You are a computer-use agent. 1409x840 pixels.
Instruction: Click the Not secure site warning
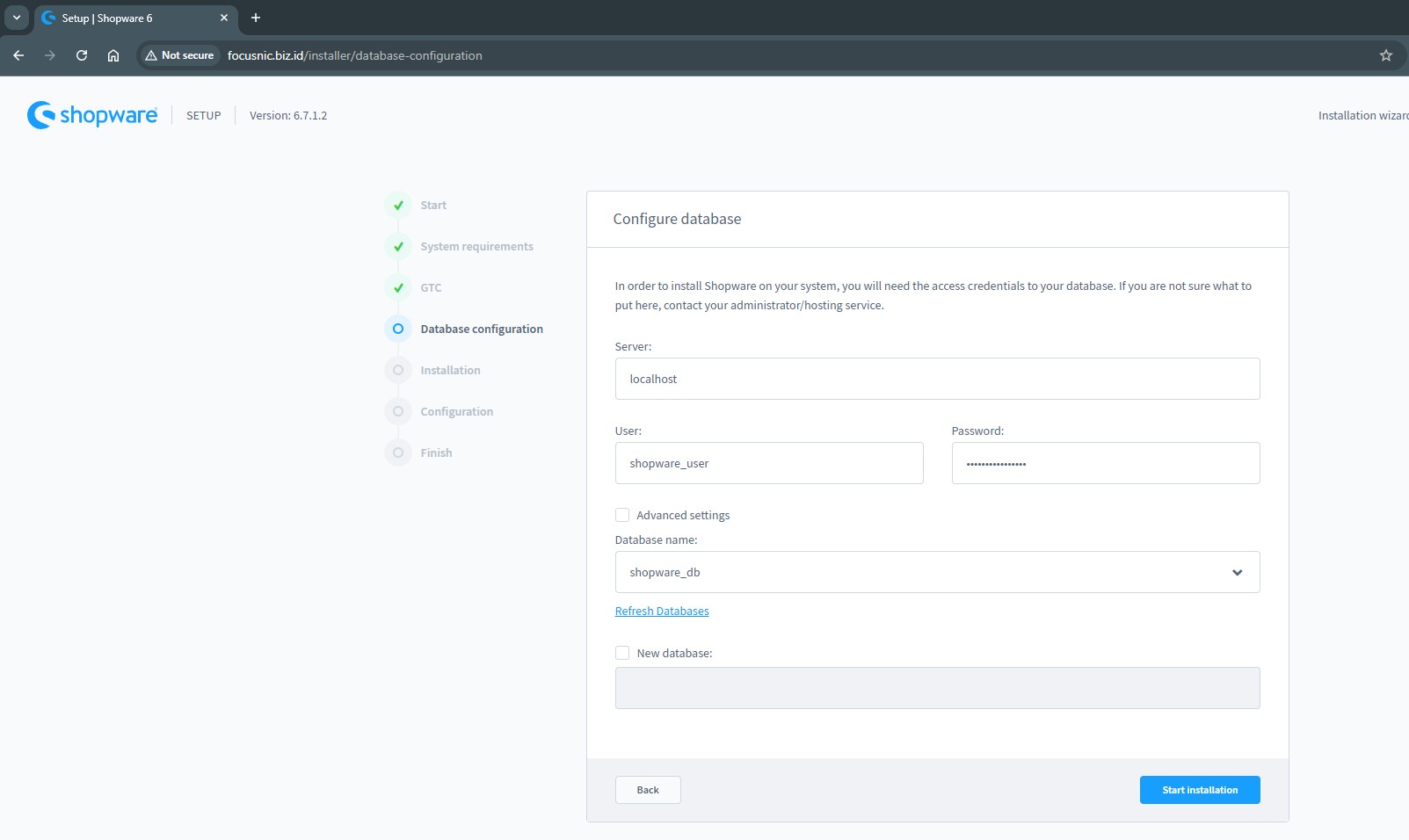tap(179, 55)
